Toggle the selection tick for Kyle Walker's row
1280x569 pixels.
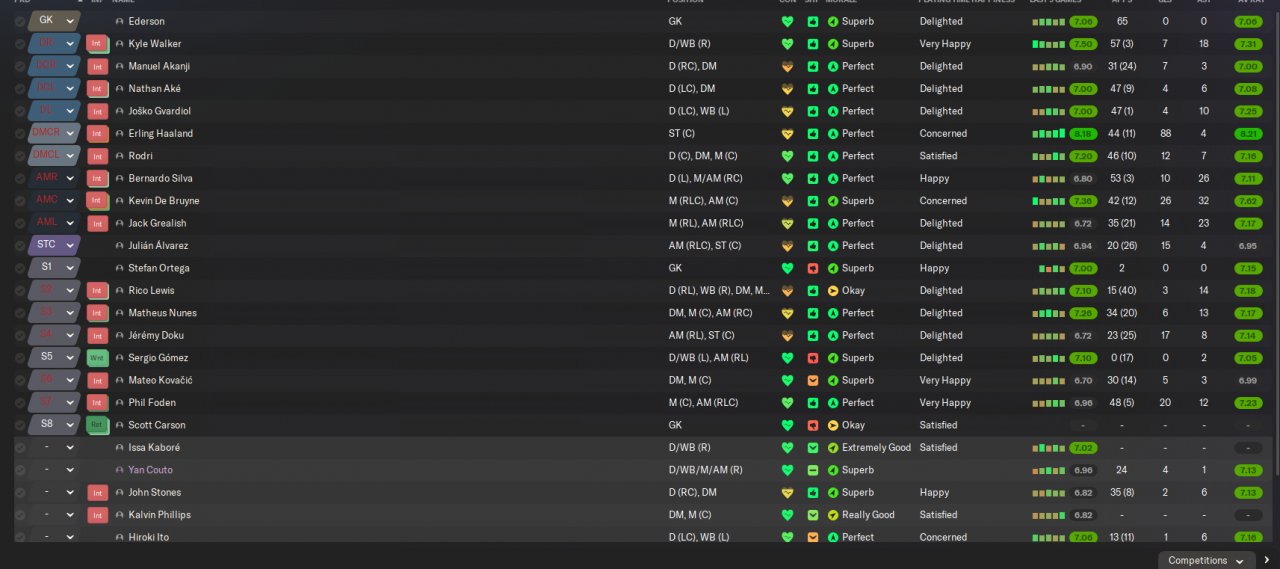pyautogui.click(x=20, y=44)
